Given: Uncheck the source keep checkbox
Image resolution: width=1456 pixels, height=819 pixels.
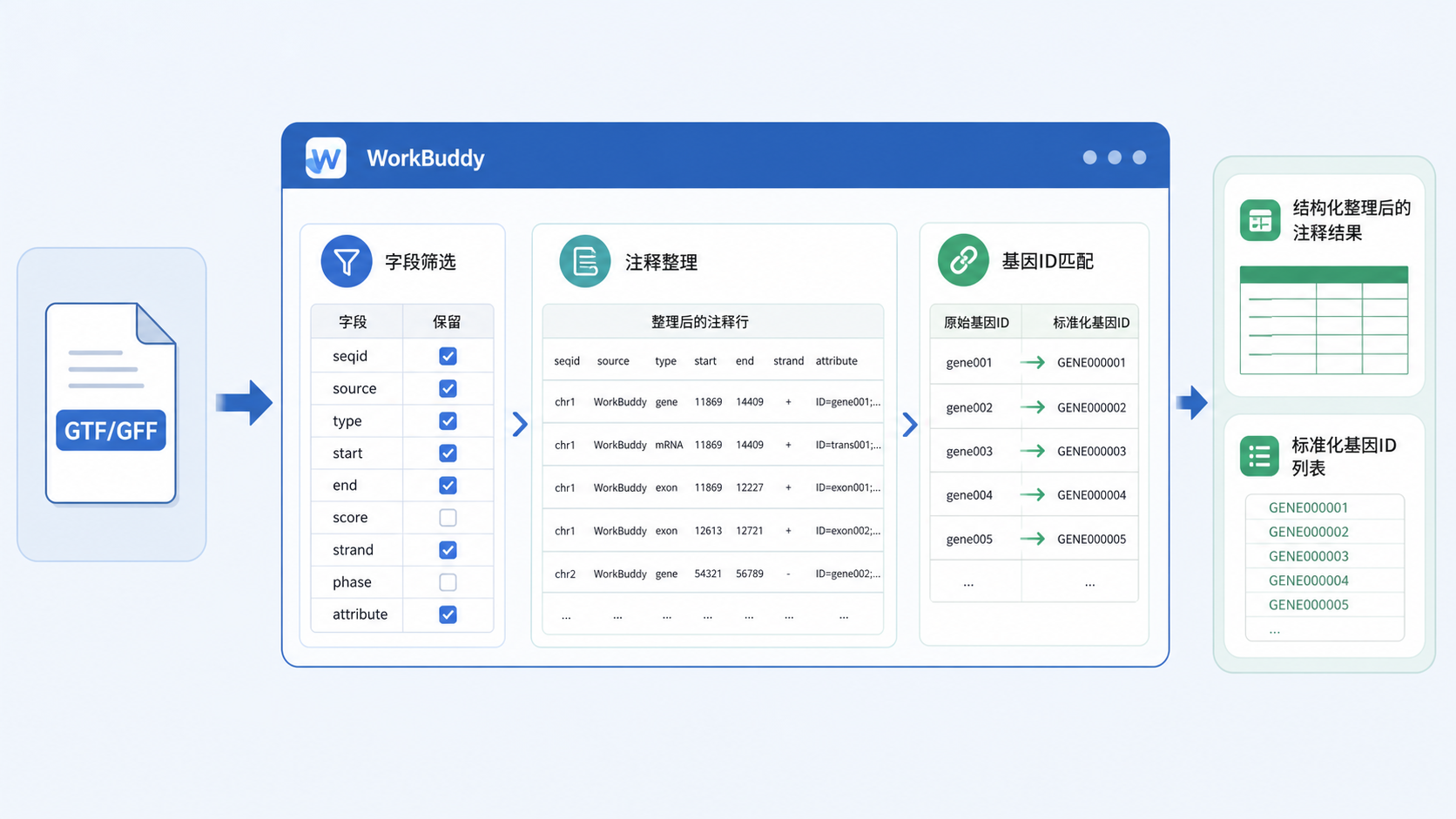Looking at the screenshot, I should coord(448,388).
